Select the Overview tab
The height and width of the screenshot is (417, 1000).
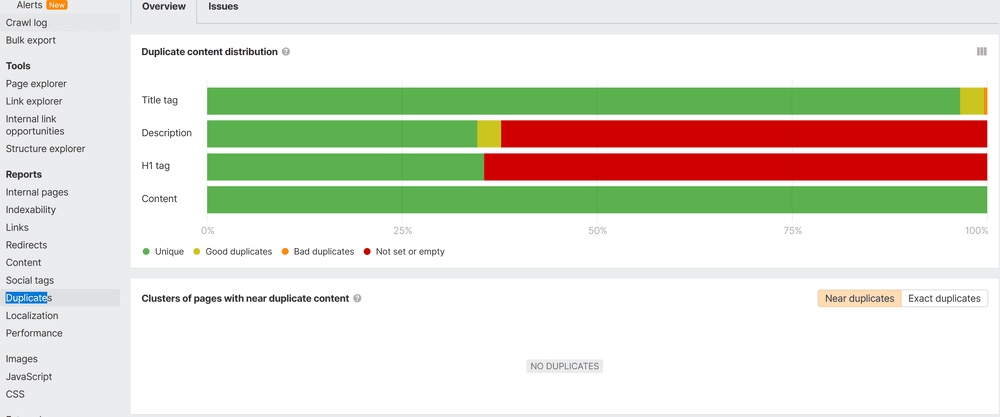[163, 6]
